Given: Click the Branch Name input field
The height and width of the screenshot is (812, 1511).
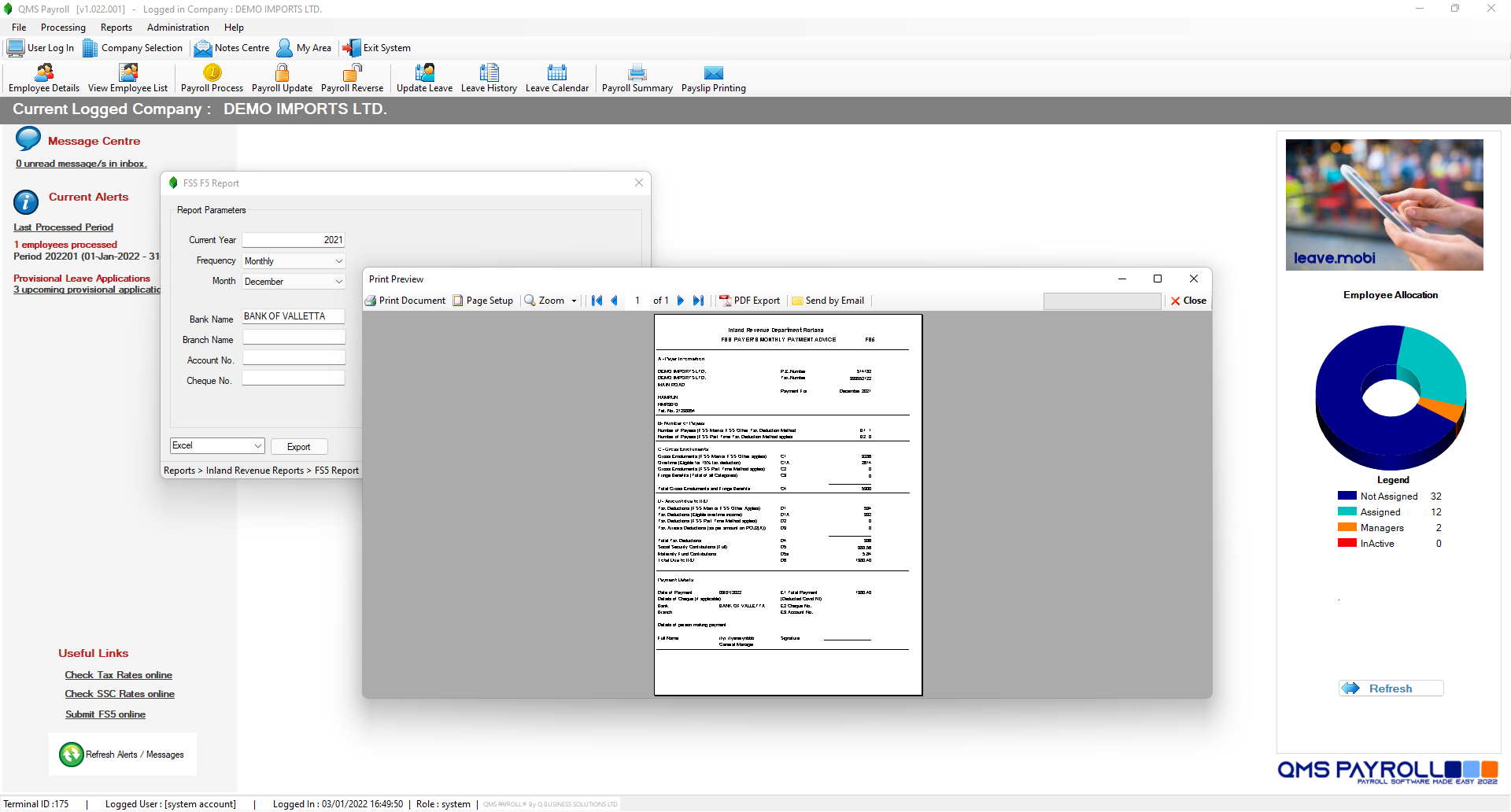Looking at the screenshot, I should pos(294,337).
